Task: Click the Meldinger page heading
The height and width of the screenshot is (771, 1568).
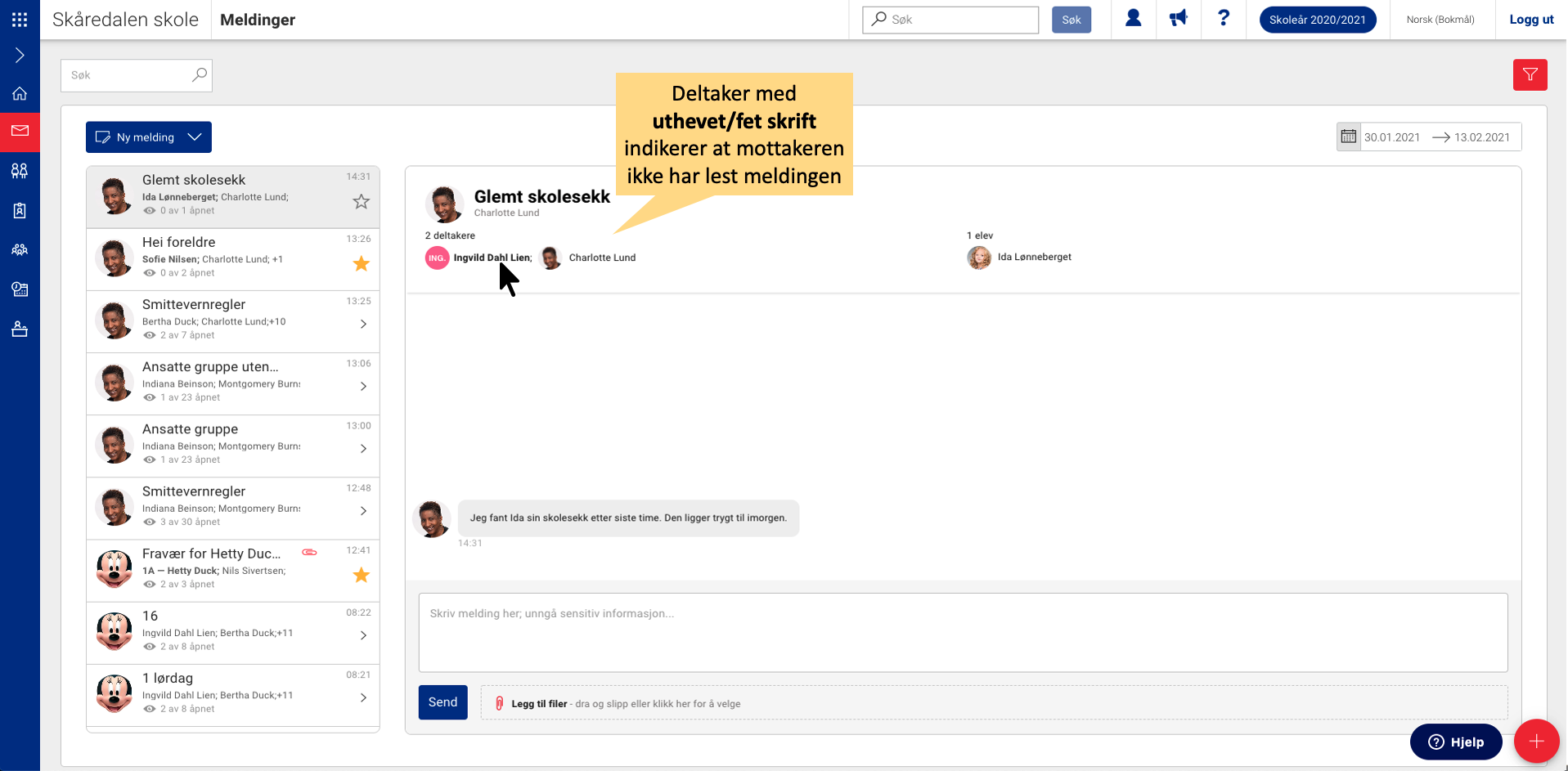Action: pos(258,20)
